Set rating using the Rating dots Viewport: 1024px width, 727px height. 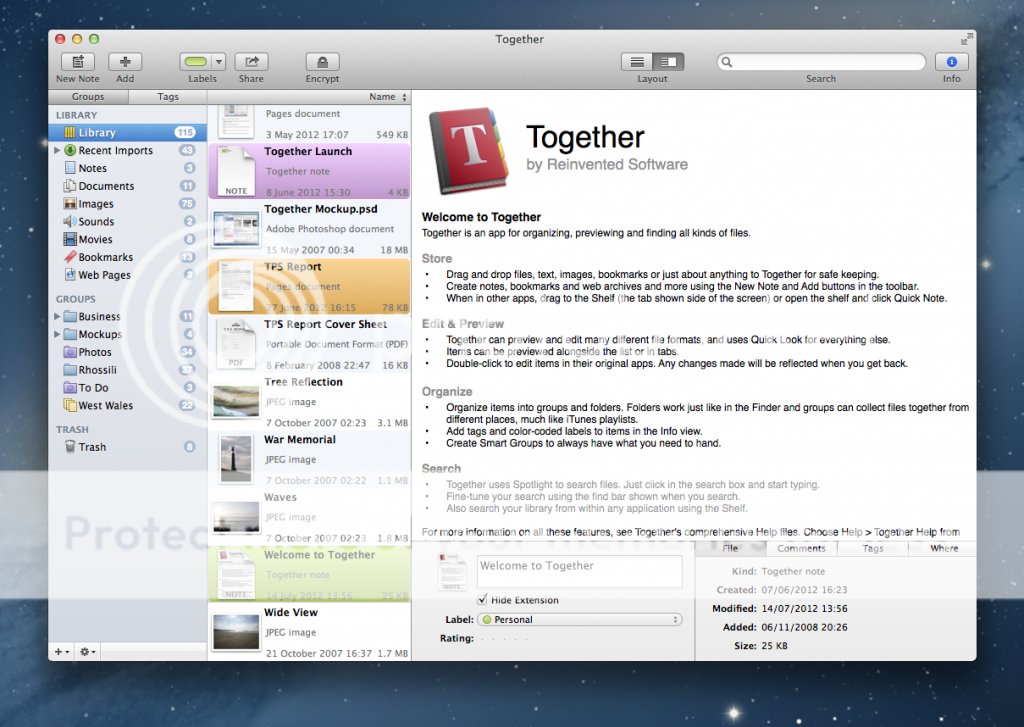(x=505, y=638)
